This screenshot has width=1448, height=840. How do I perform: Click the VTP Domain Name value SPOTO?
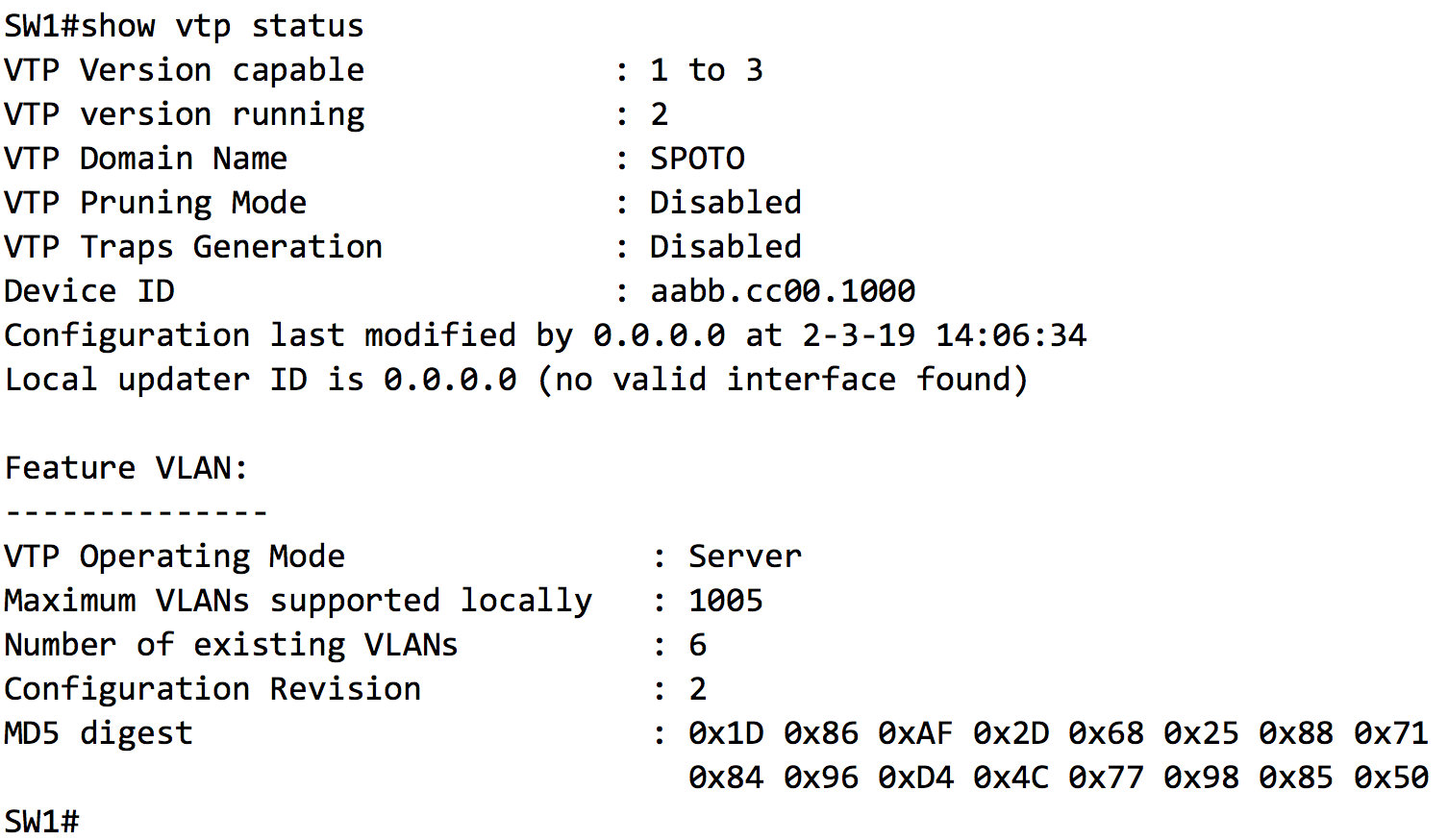697,159
